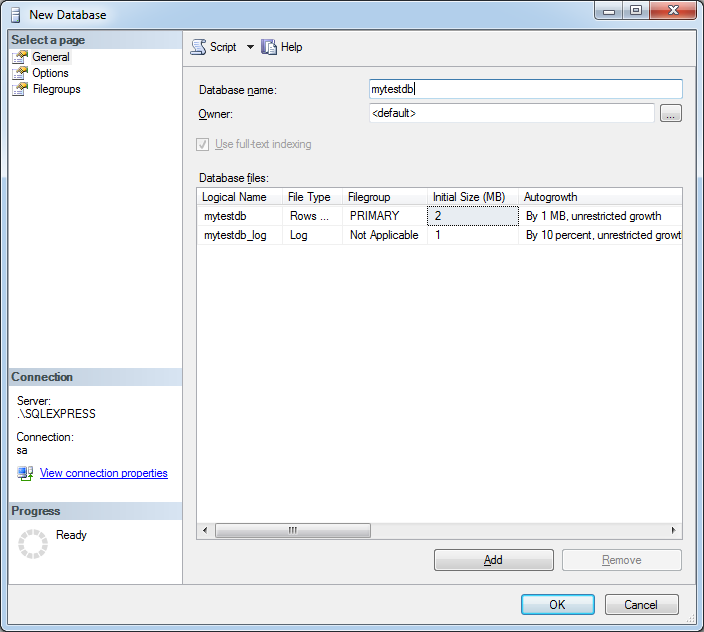
Task: Click the Initial Size (MB) column header
Action: (x=473, y=197)
